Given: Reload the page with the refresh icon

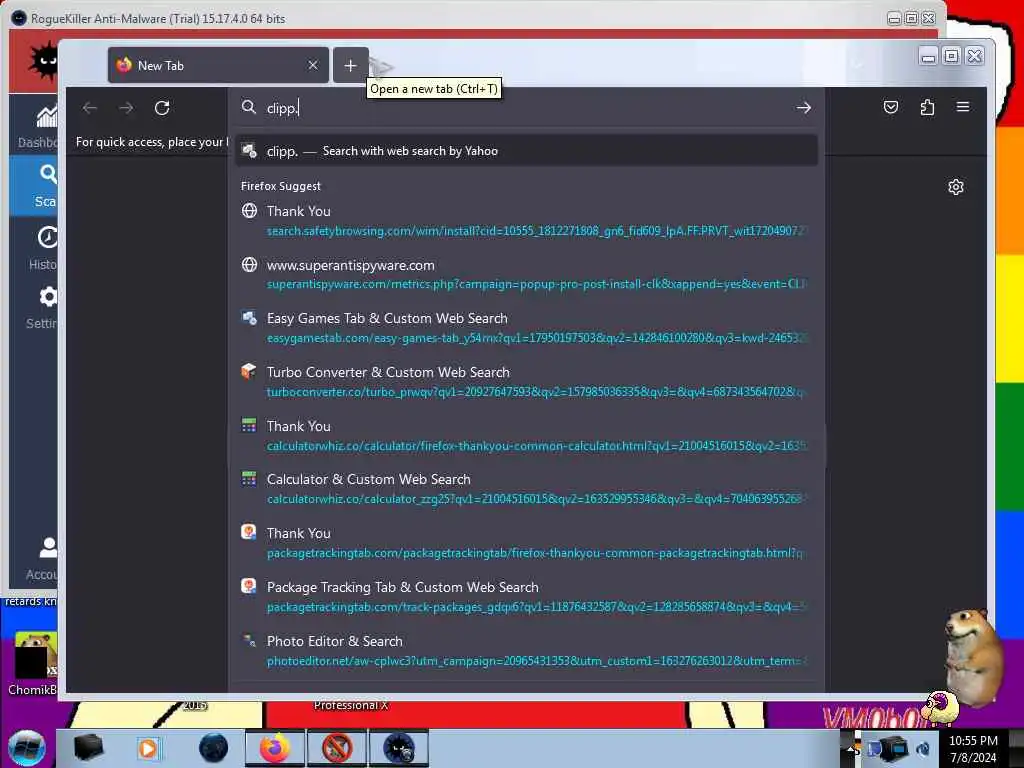Looking at the screenshot, I should click(162, 108).
